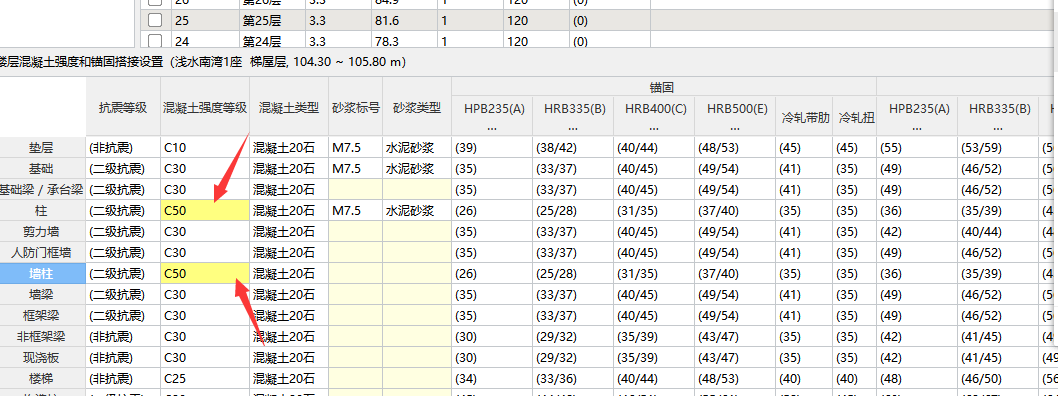The height and width of the screenshot is (396, 1058).
Task: Select the 框架梁 row header
Action: point(43,315)
